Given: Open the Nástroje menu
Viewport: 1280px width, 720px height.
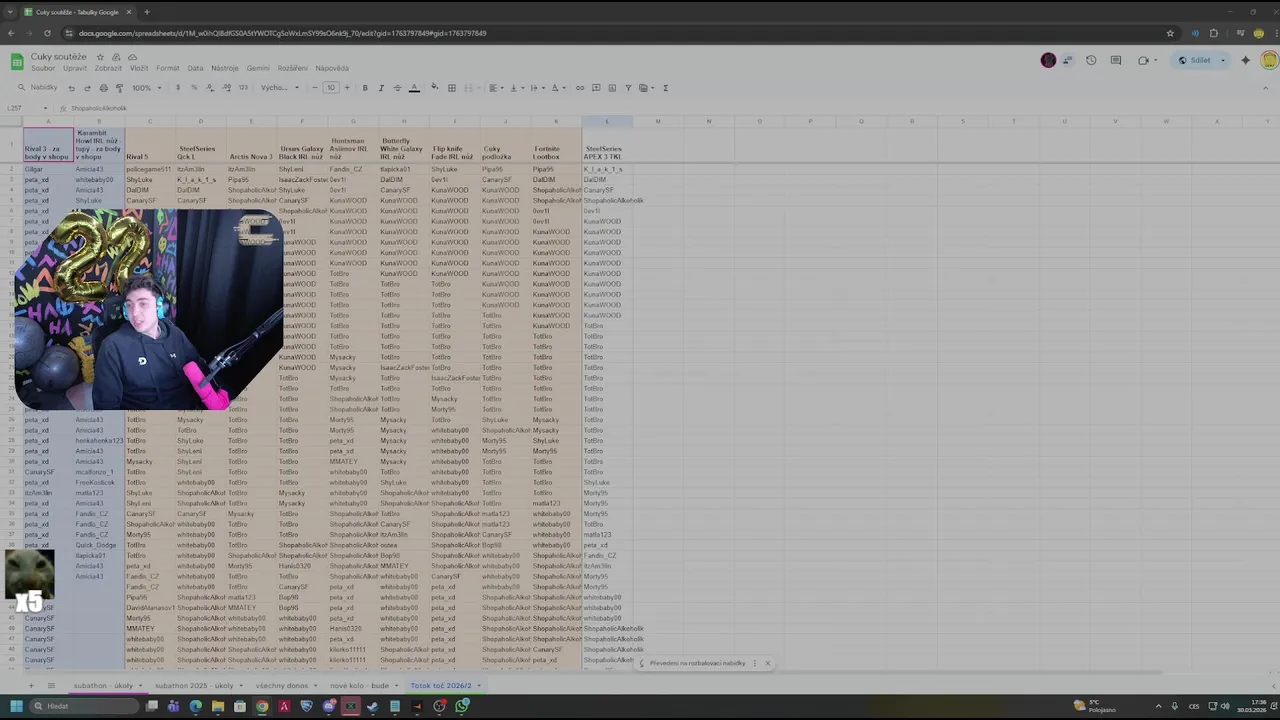Looking at the screenshot, I should (225, 68).
